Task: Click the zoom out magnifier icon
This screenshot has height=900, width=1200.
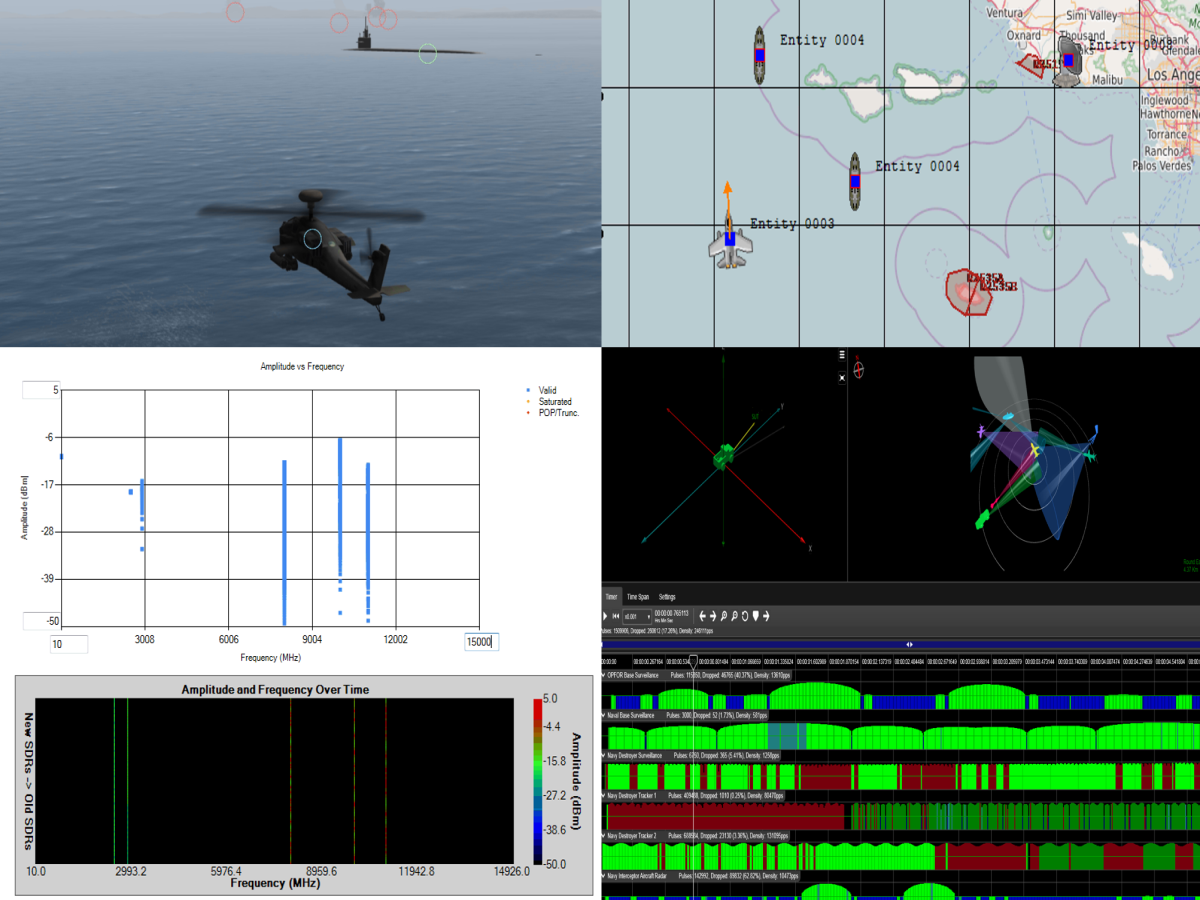Action: [734, 616]
